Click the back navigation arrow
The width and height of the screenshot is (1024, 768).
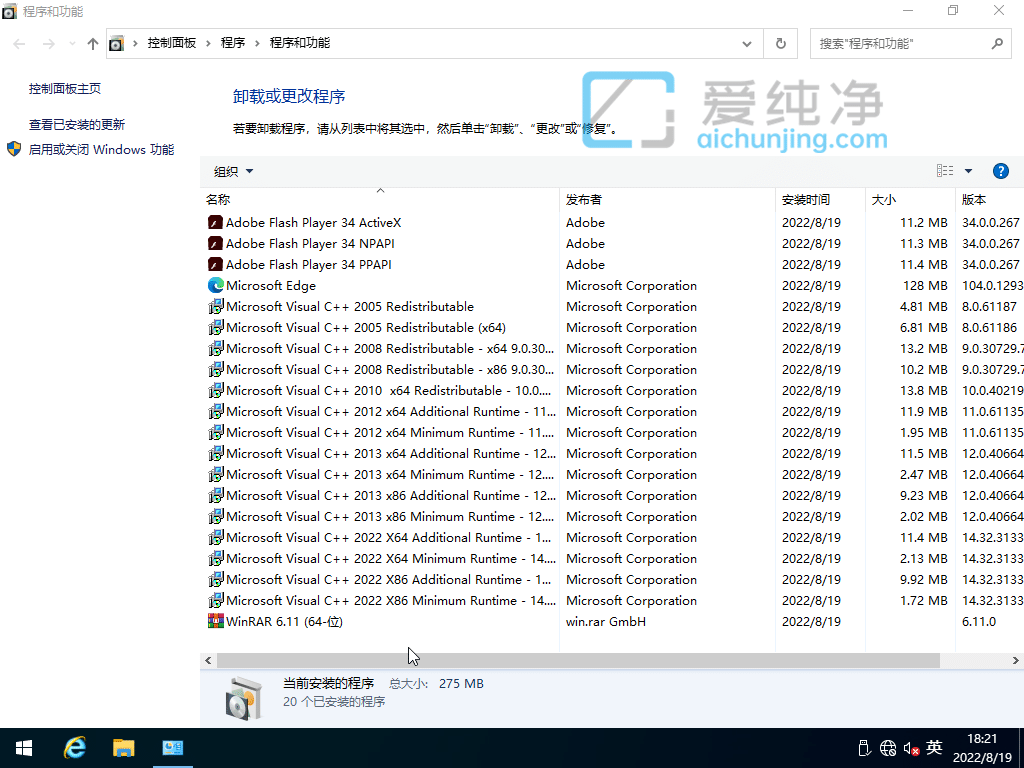[x=19, y=44]
